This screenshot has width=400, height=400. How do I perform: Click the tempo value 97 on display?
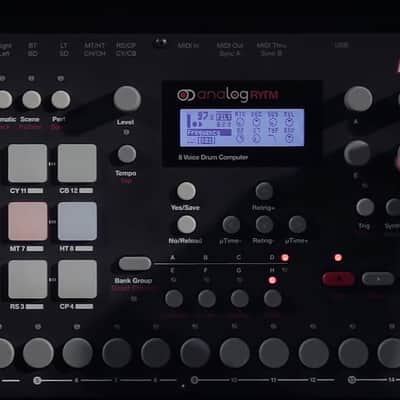(x=203, y=116)
